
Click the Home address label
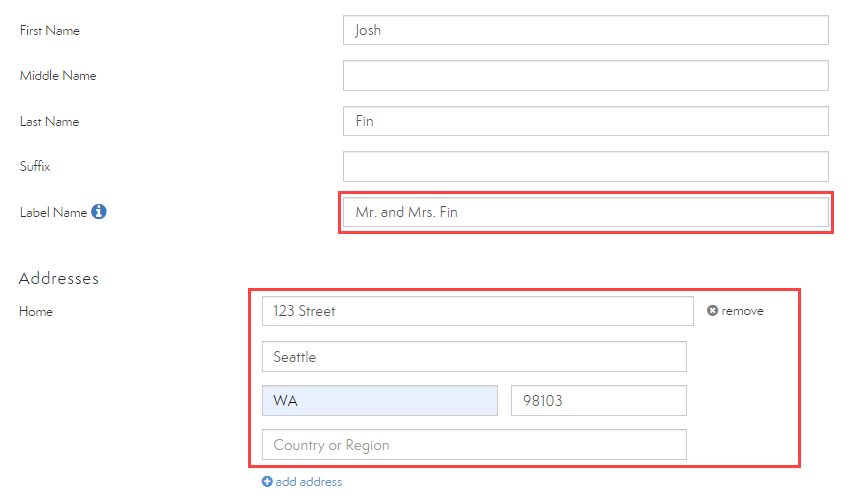tap(36, 312)
